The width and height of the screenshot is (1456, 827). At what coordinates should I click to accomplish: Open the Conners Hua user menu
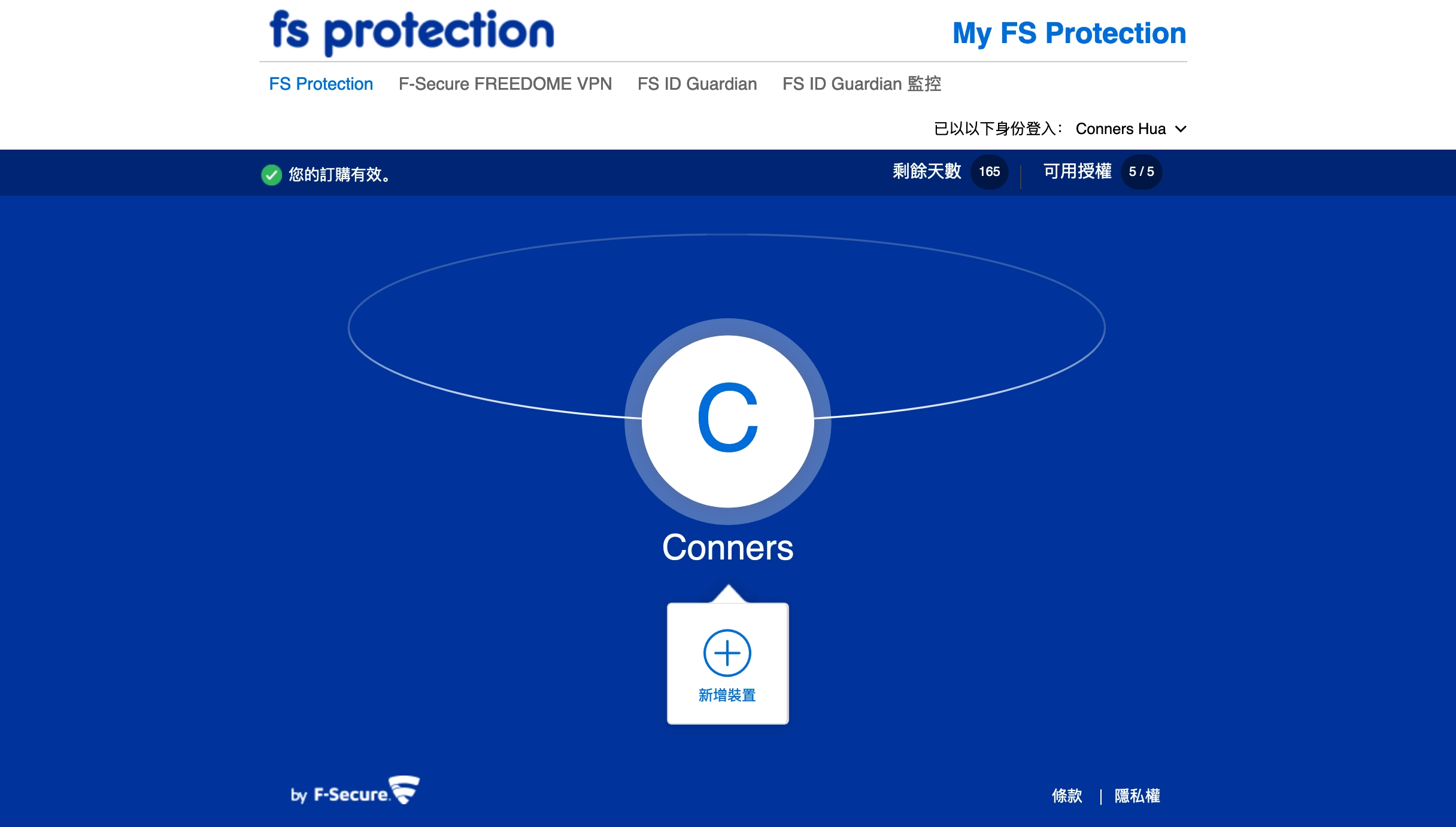[1121, 129]
